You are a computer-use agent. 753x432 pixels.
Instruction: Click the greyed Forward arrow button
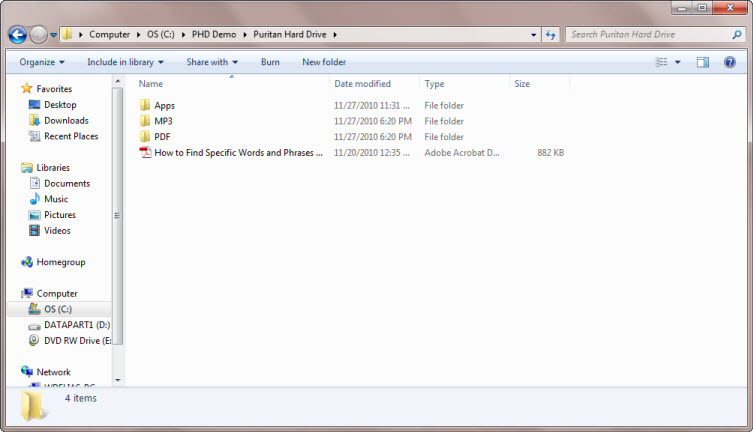tap(38, 35)
